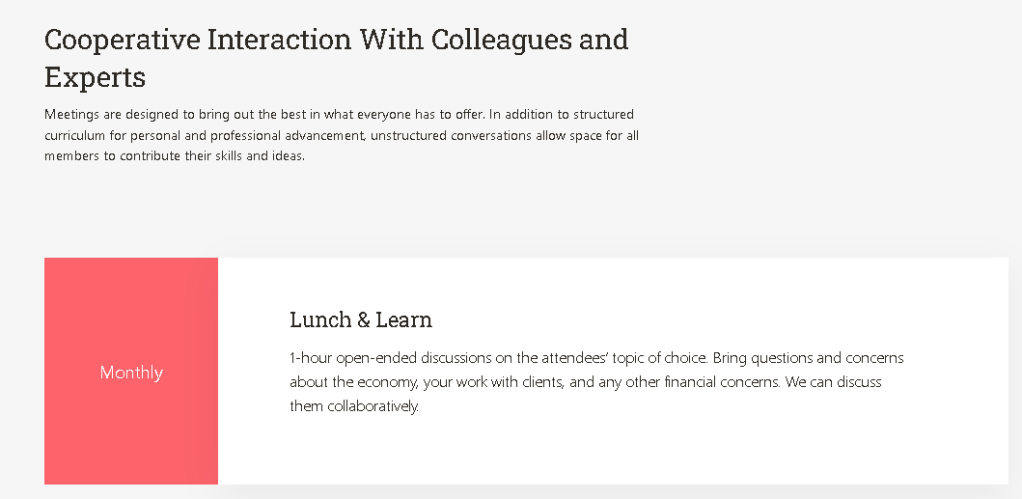Click the words "them collaboratively"
1022x499 pixels.
pos(354,407)
